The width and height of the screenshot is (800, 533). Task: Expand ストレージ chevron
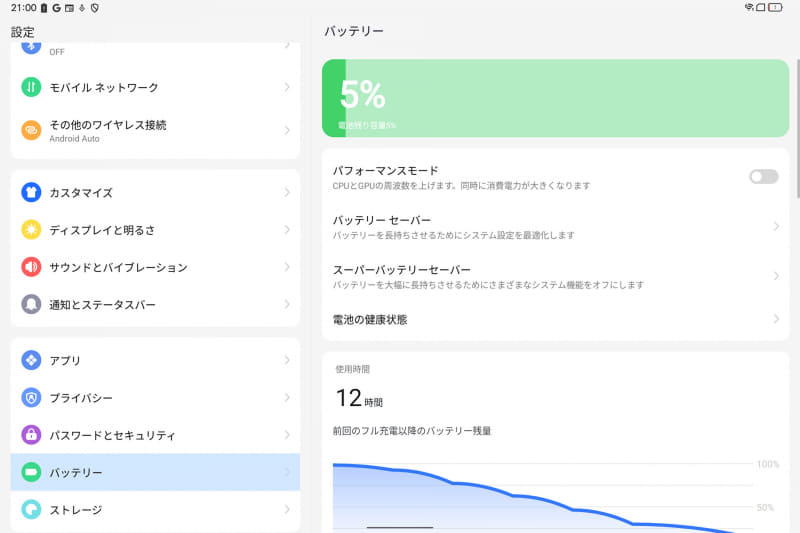pos(287,510)
